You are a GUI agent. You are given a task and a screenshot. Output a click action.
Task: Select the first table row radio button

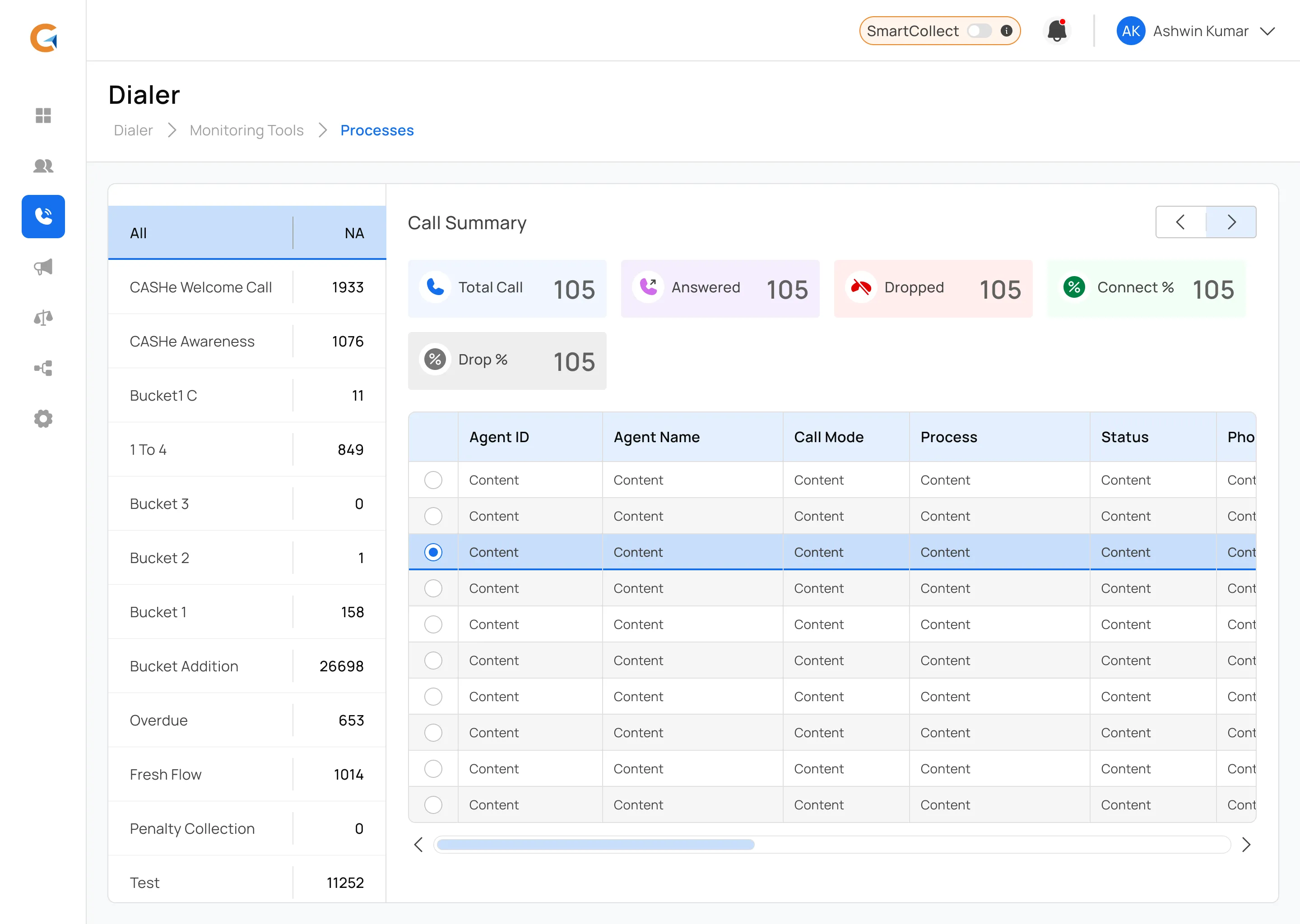pos(433,480)
